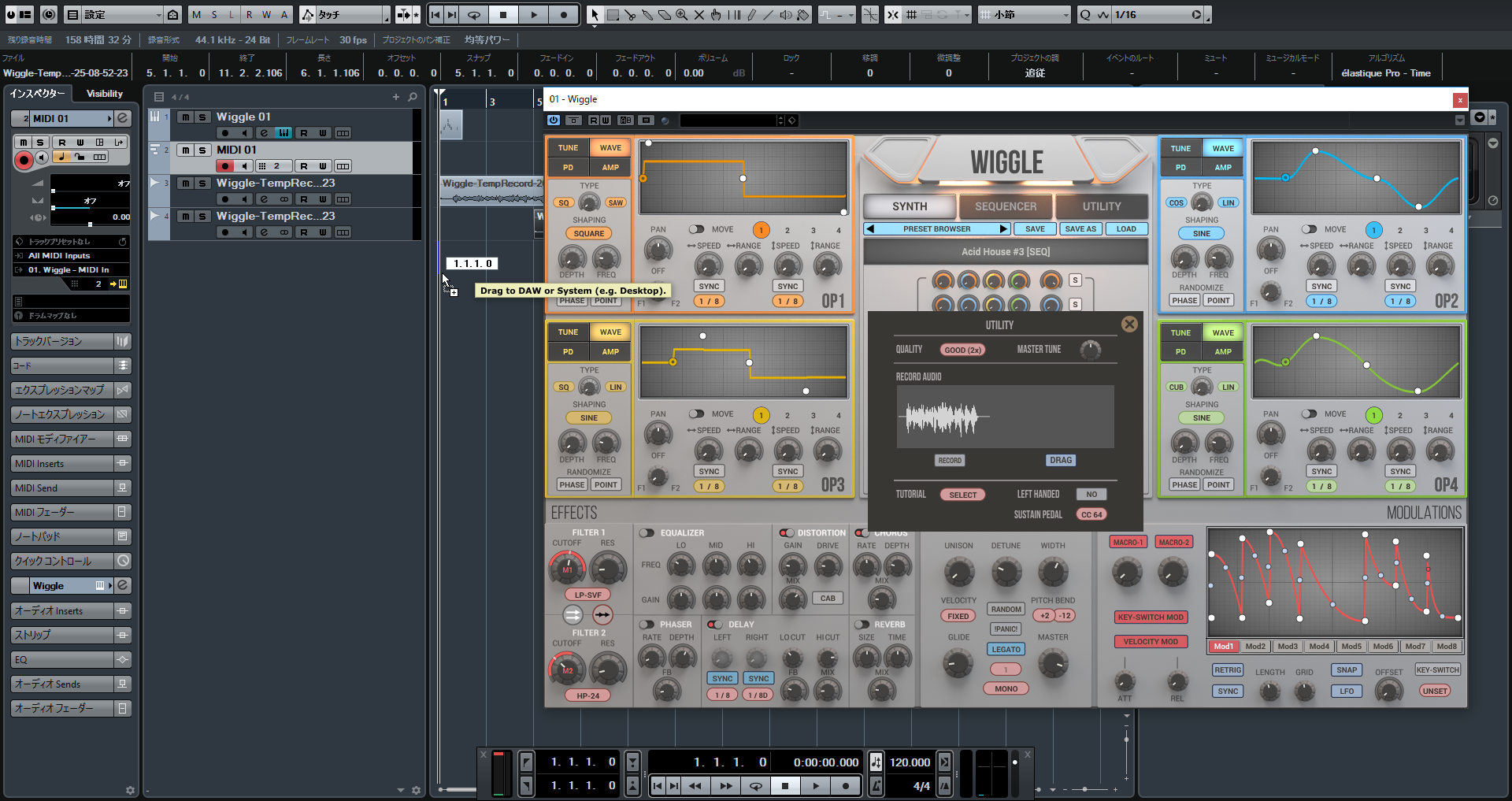
Task: Click DRAG button under waveform
Action: [1061, 461]
